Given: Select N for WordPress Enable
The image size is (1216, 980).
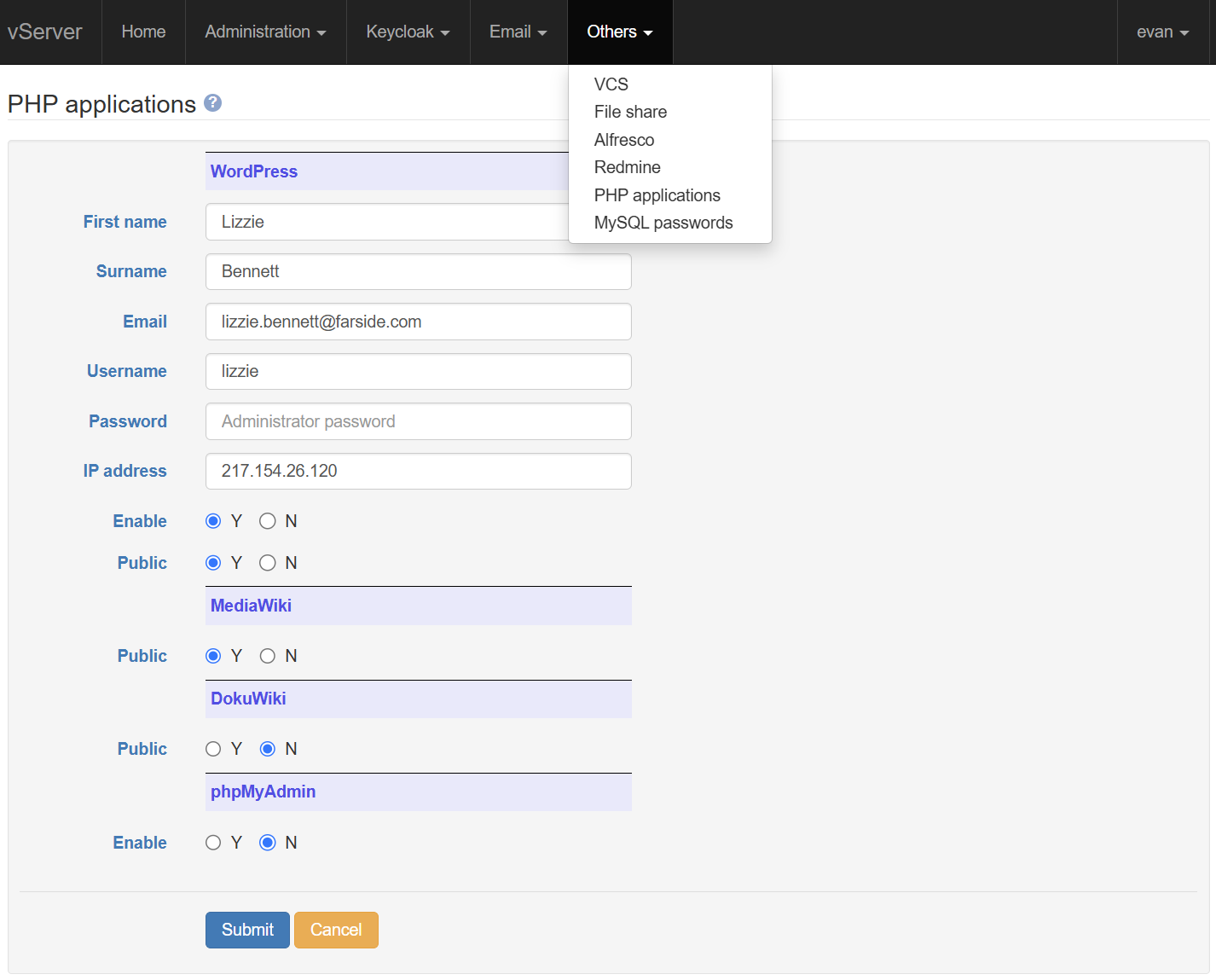Looking at the screenshot, I should click(x=268, y=521).
